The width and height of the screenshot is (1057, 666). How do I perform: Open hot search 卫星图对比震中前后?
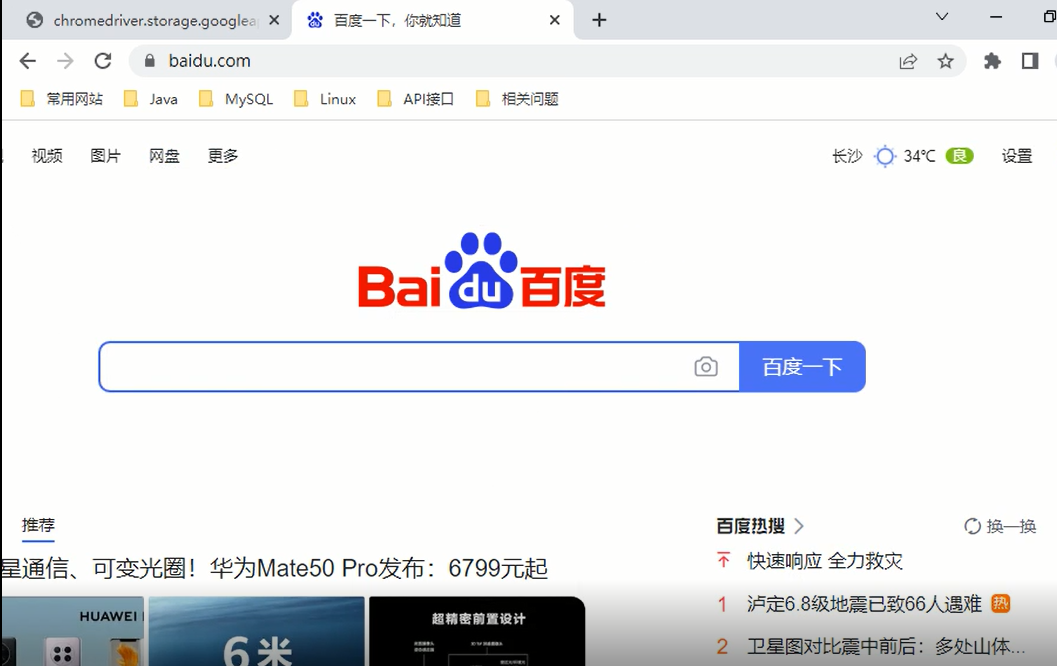(886, 646)
